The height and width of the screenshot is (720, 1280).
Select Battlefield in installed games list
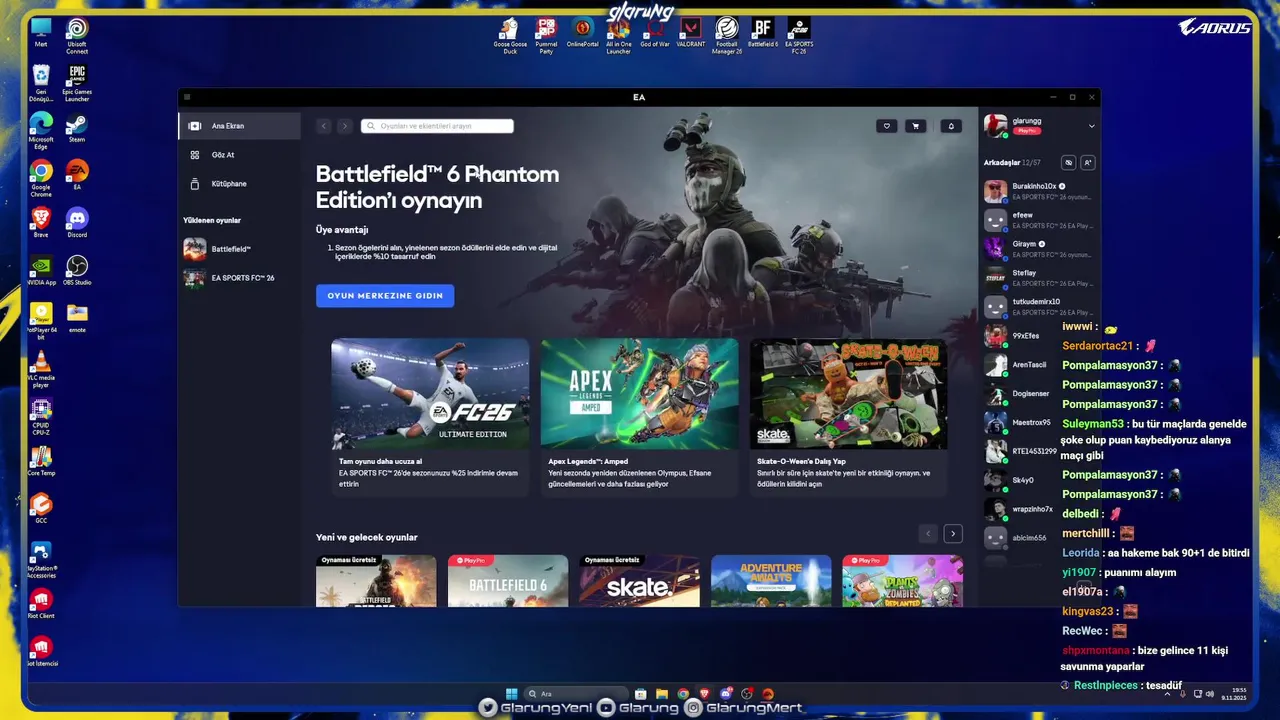240,249
